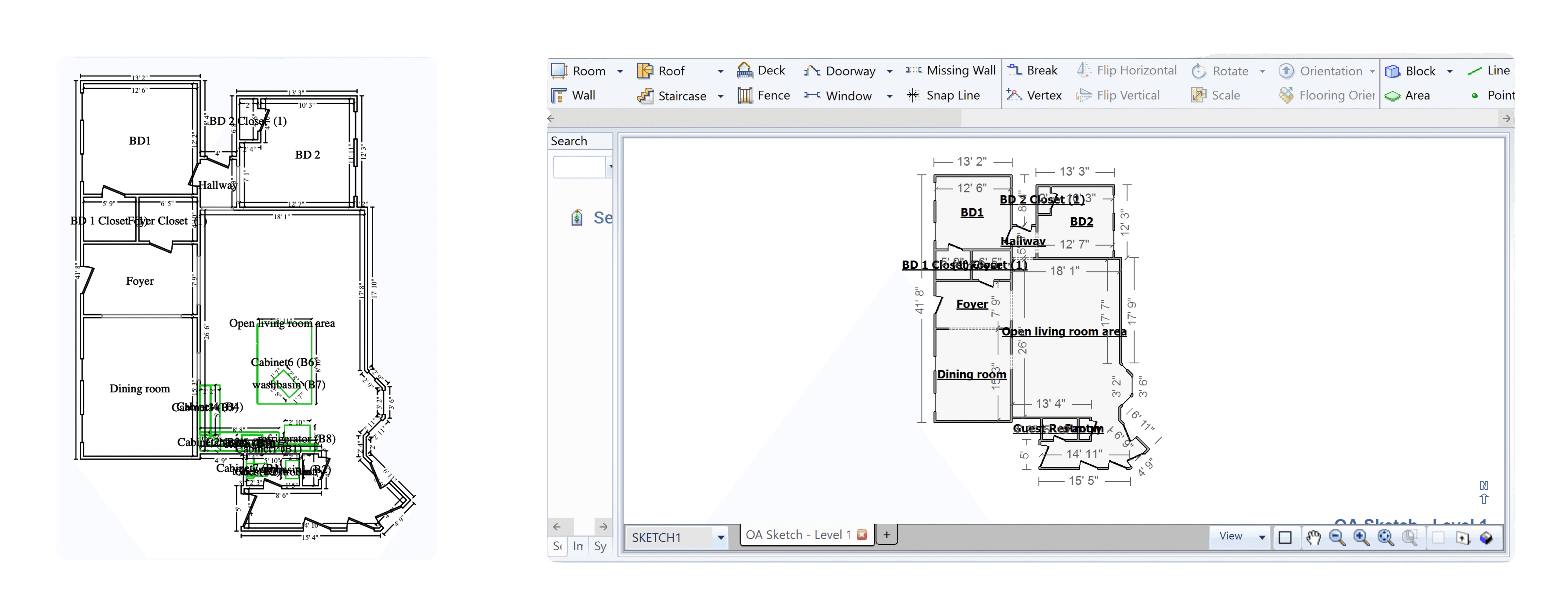The width and height of the screenshot is (1568, 616).
Task: Click the Rotate tool
Action: (x=1220, y=71)
